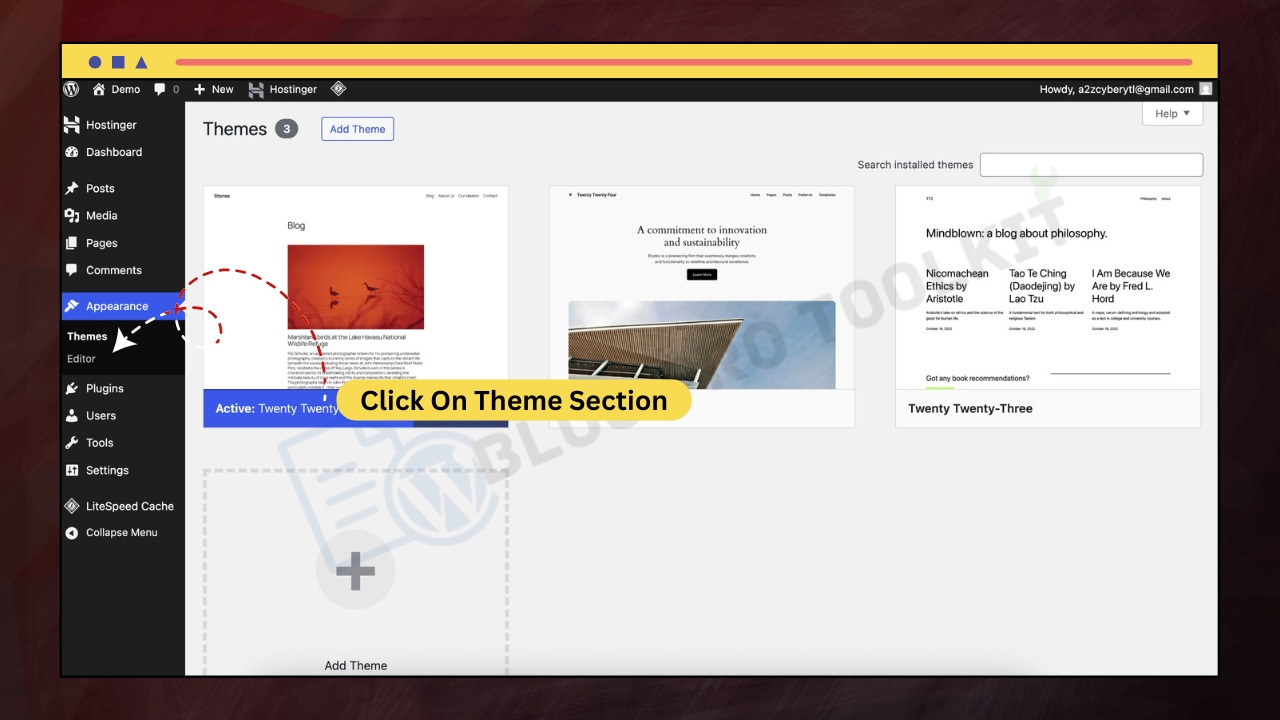Open the Users menu label
The width and height of the screenshot is (1280, 720).
tap(101, 415)
